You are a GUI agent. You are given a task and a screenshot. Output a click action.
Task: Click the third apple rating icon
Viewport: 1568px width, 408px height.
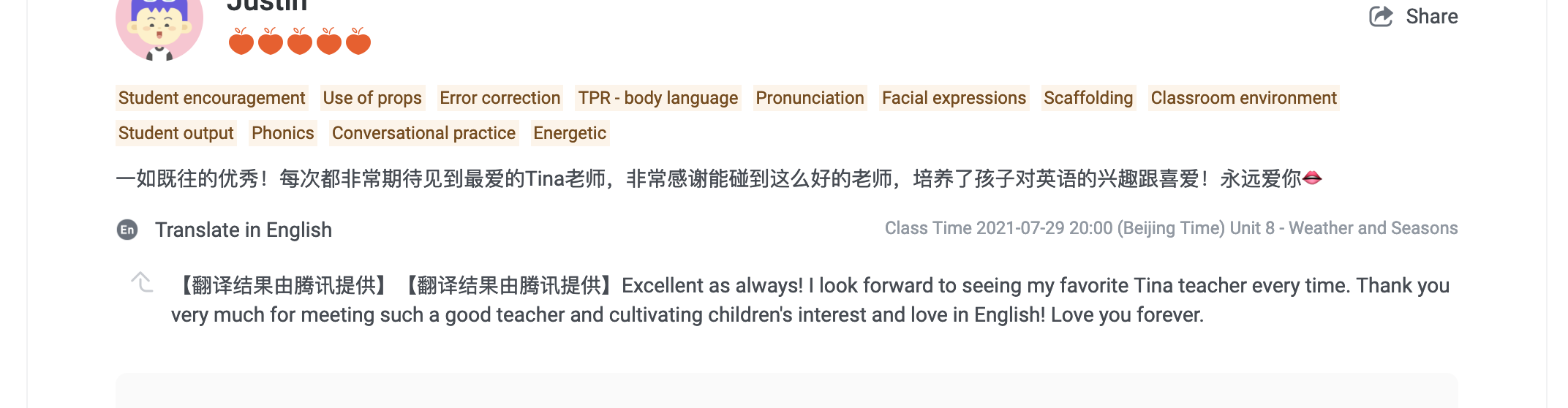pyautogui.click(x=300, y=42)
